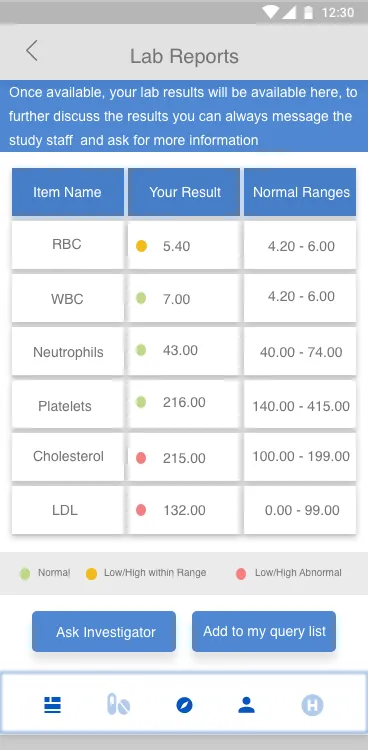Select the Item Name column header

[x=67, y=192]
